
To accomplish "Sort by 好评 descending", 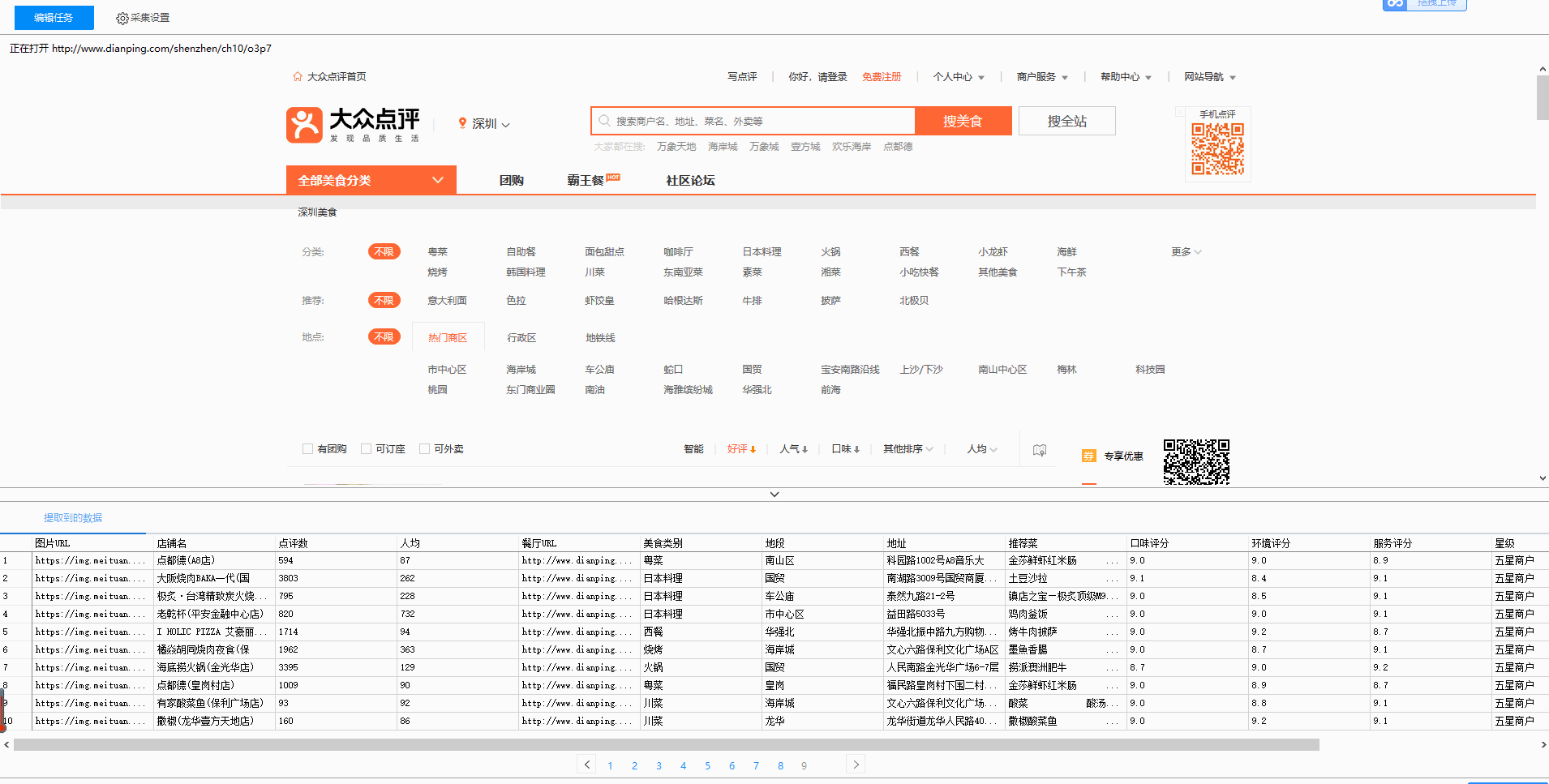I will pos(741,449).
